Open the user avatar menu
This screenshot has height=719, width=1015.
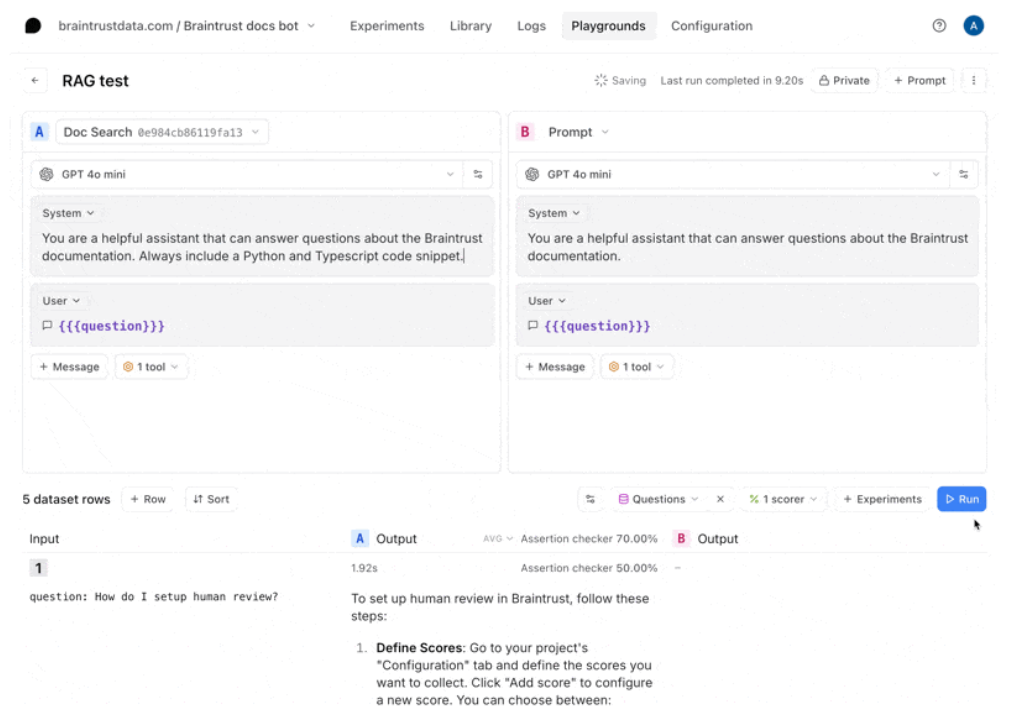coord(973,26)
